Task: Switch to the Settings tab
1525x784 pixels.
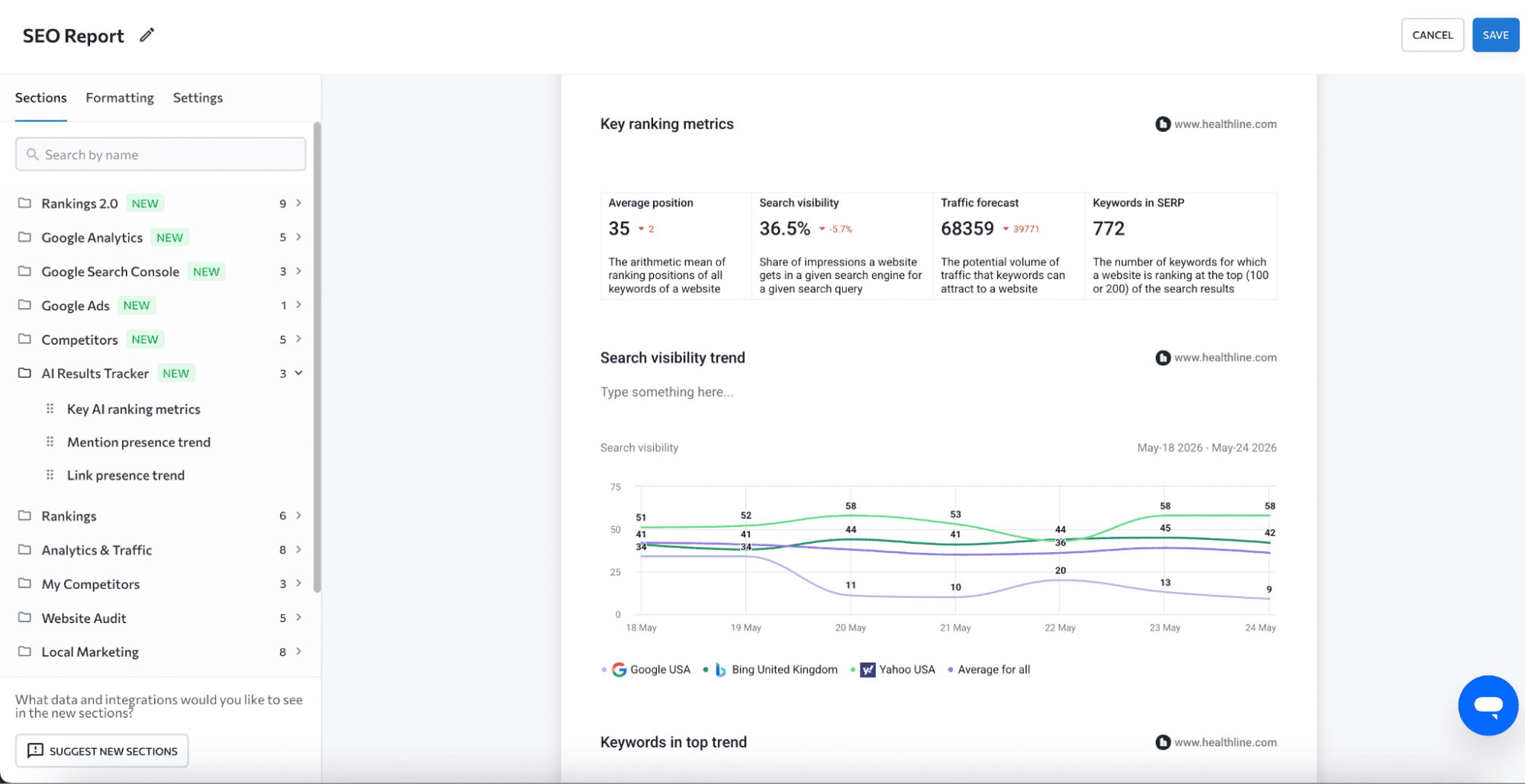Action: click(198, 98)
